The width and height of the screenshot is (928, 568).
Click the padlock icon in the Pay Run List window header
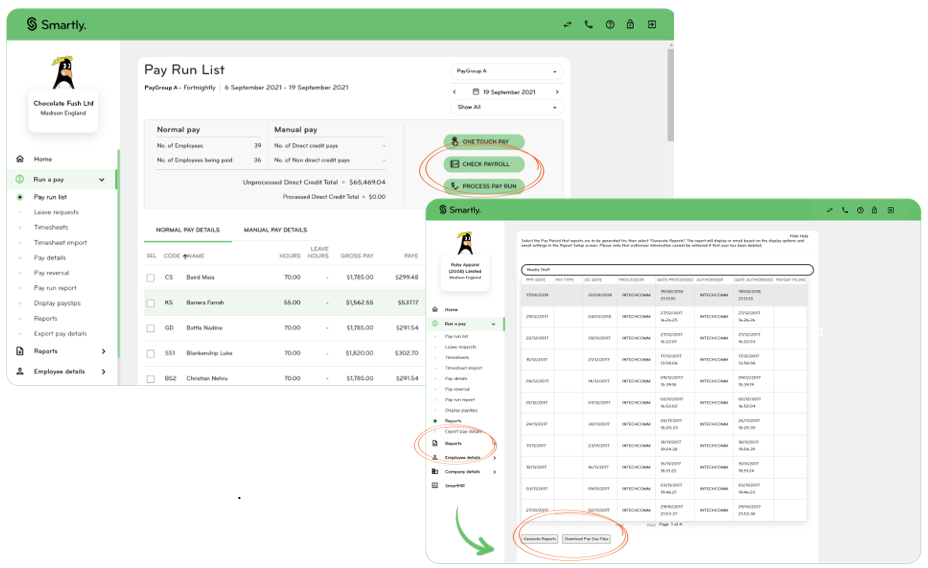click(630, 24)
